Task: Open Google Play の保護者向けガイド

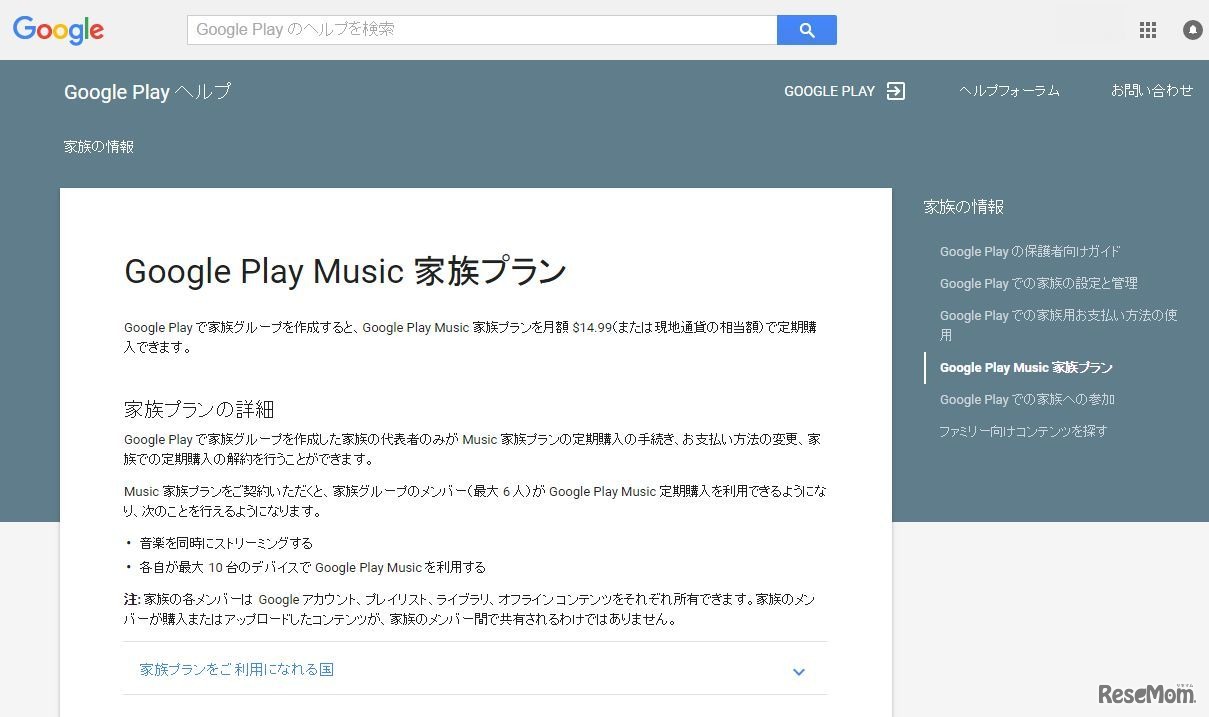Action: pyautogui.click(x=1030, y=251)
